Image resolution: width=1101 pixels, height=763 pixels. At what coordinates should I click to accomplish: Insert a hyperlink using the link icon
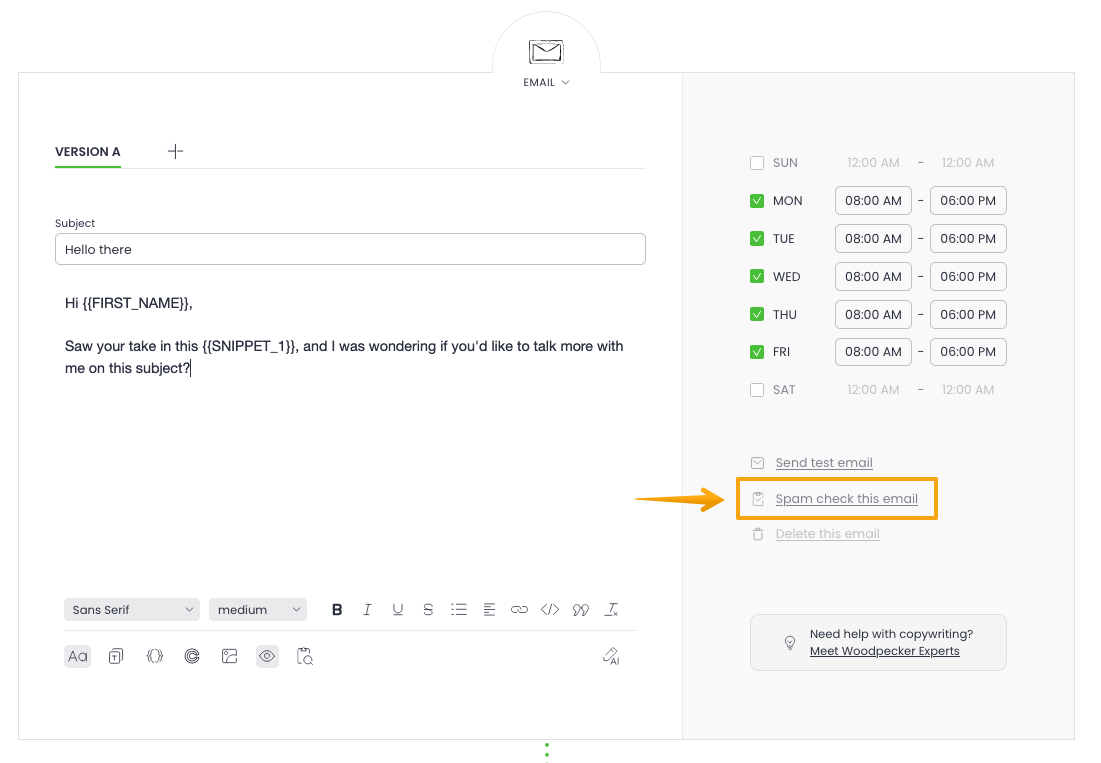point(519,610)
